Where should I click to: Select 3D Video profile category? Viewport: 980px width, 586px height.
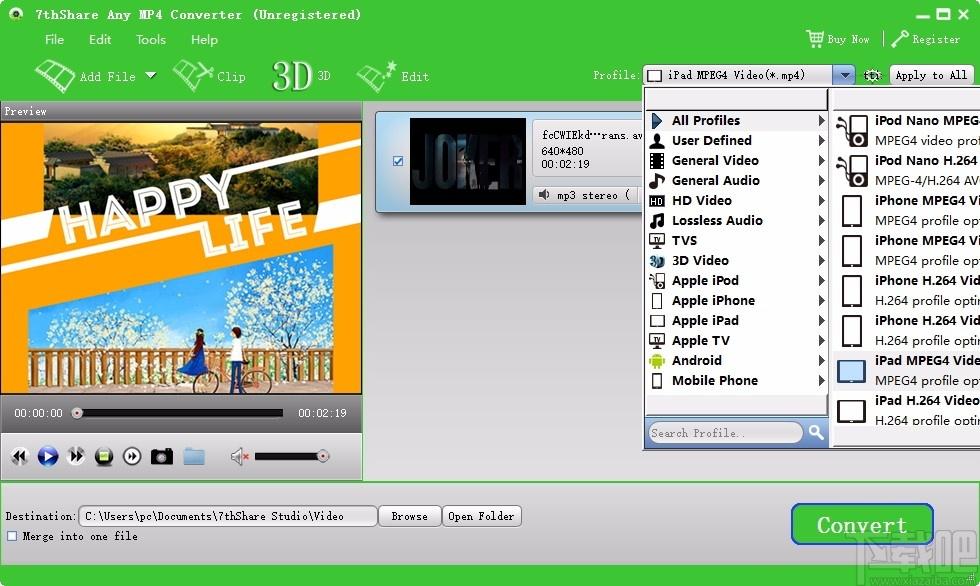(x=736, y=261)
